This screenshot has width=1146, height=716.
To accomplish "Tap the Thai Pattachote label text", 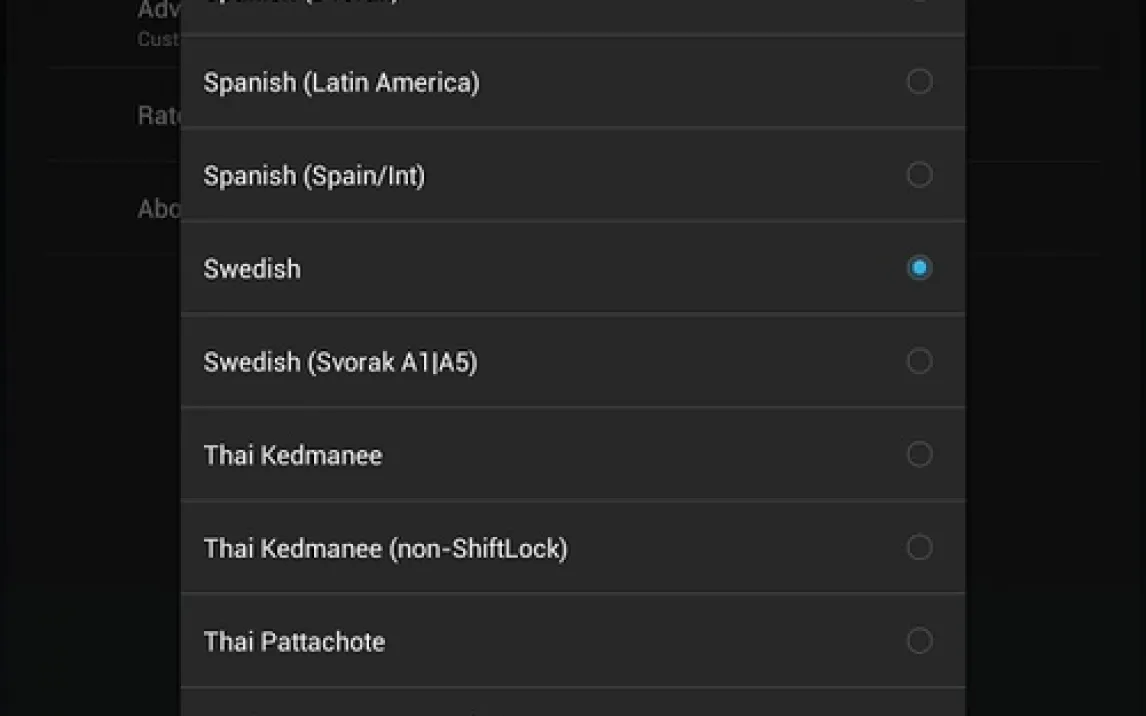I will pos(295,641).
